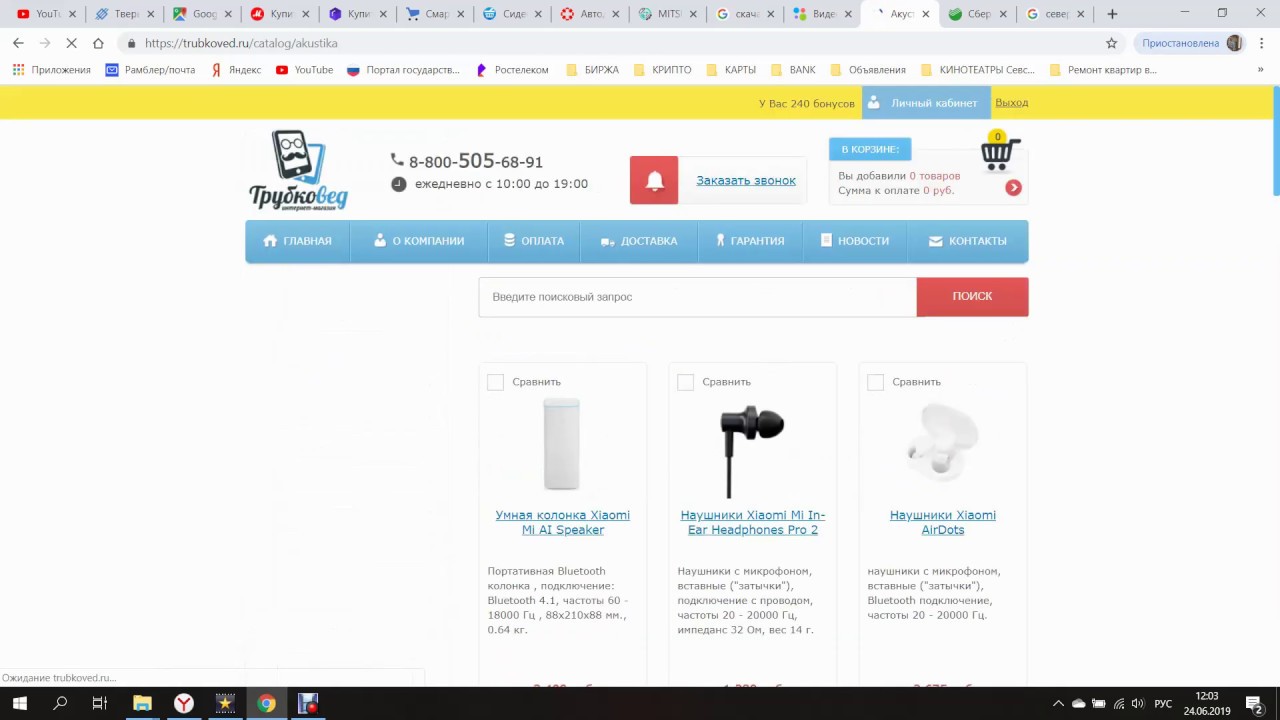
Task: Click the red arrow in cart box
Action: pos(1013,187)
